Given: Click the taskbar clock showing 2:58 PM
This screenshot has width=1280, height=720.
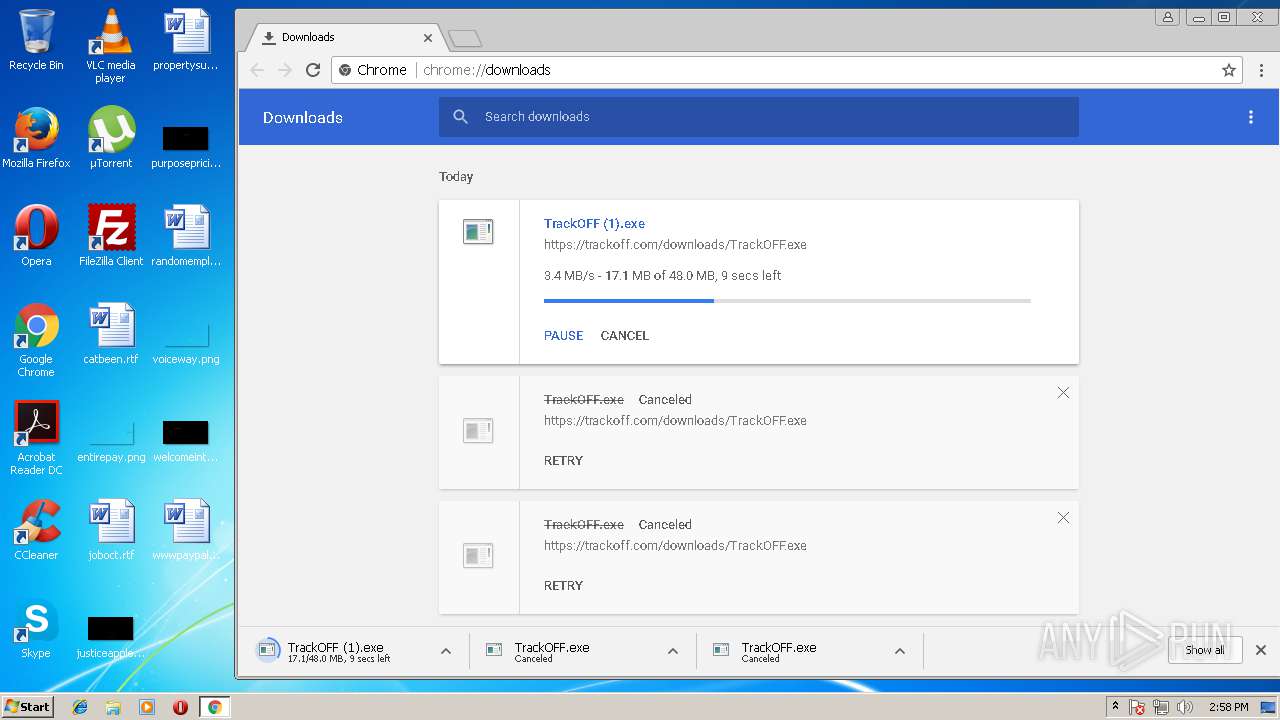Looking at the screenshot, I should click(1228, 707).
